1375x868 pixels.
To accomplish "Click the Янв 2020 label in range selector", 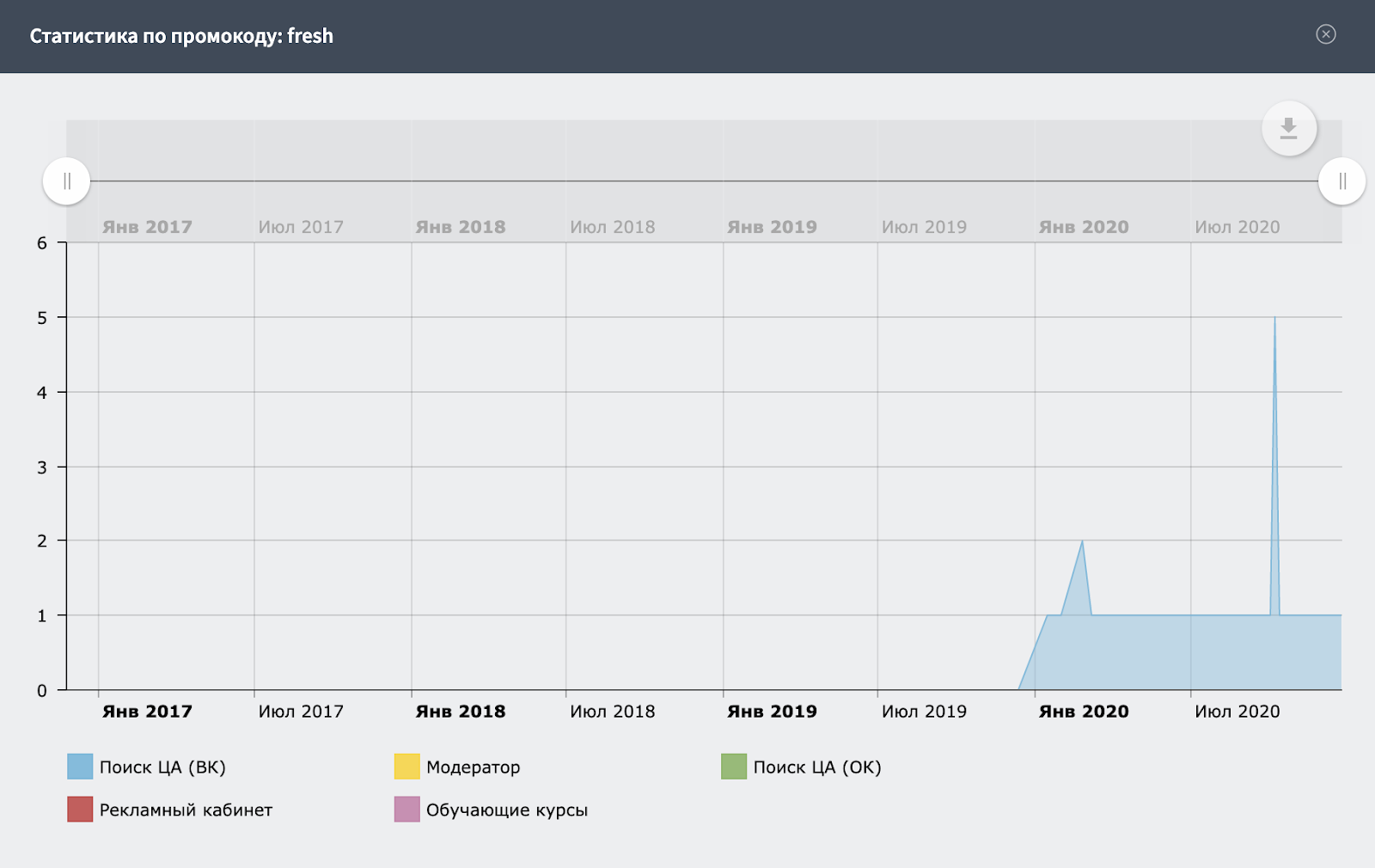I will click(1084, 227).
